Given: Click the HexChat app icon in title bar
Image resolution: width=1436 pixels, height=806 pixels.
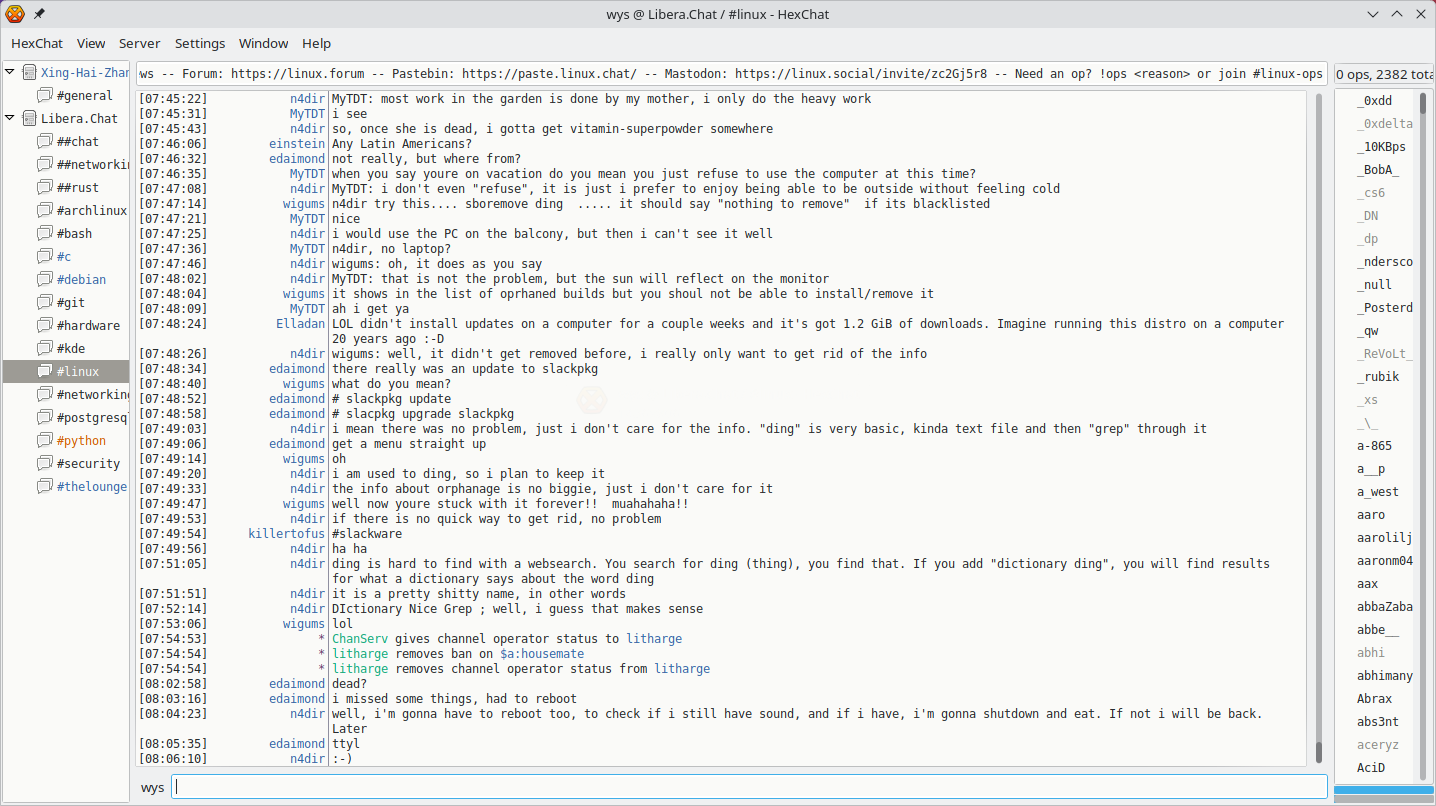Looking at the screenshot, I should click(15, 14).
